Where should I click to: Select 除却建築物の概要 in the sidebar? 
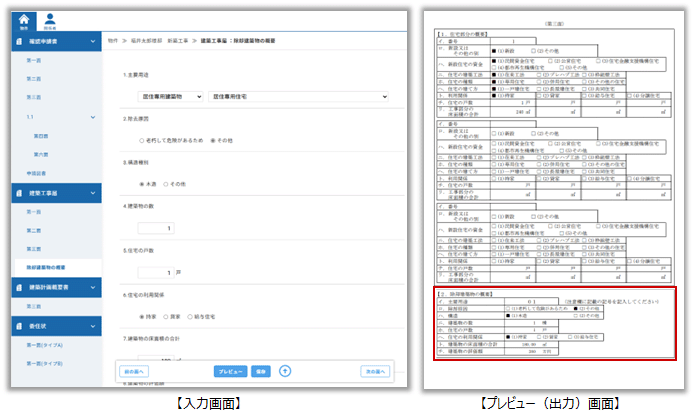(x=46, y=268)
